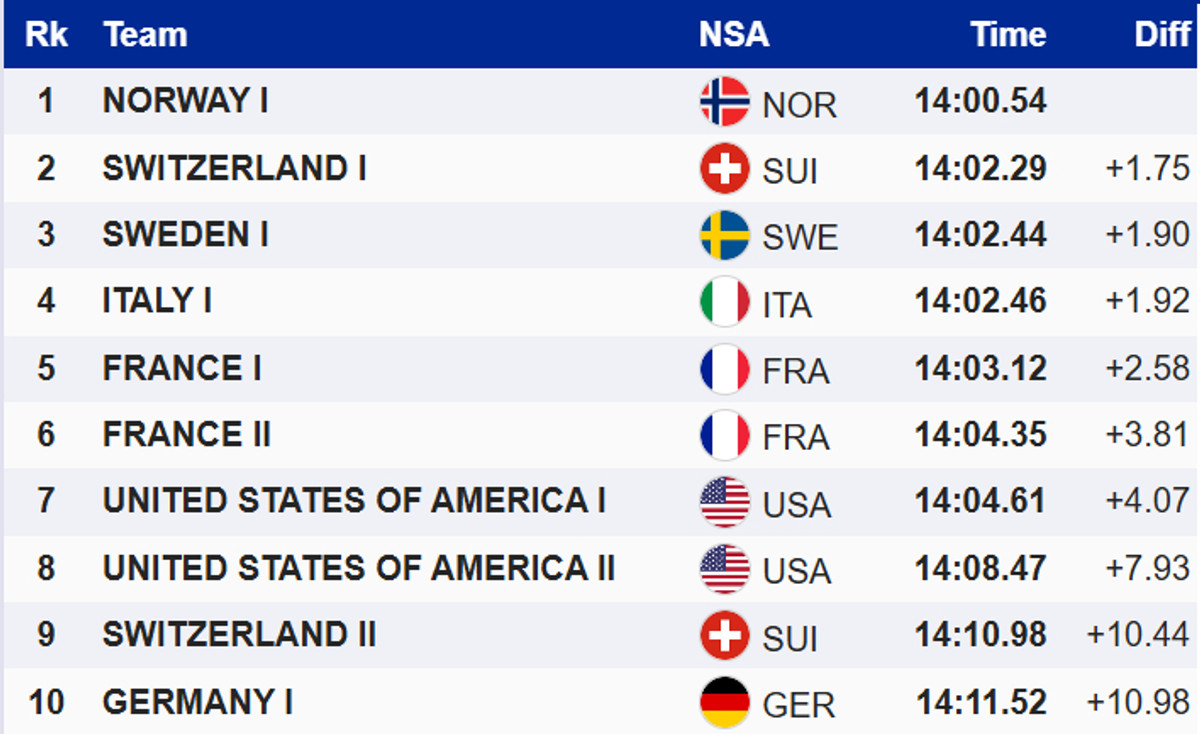This screenshot has height=734, width=1200.
Task: Click the Norway flag icon
Action: [x=724, y=102]
